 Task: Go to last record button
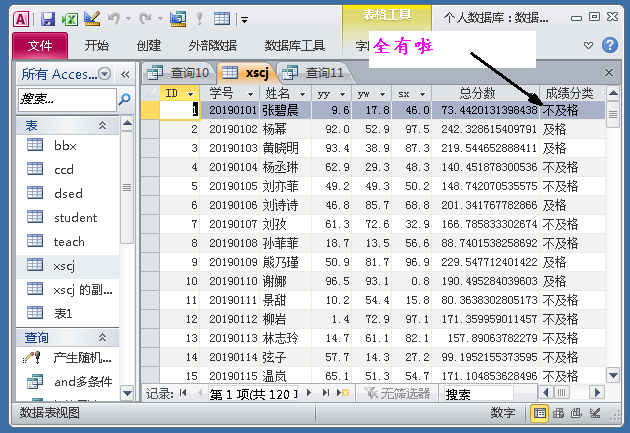(326, 393)
